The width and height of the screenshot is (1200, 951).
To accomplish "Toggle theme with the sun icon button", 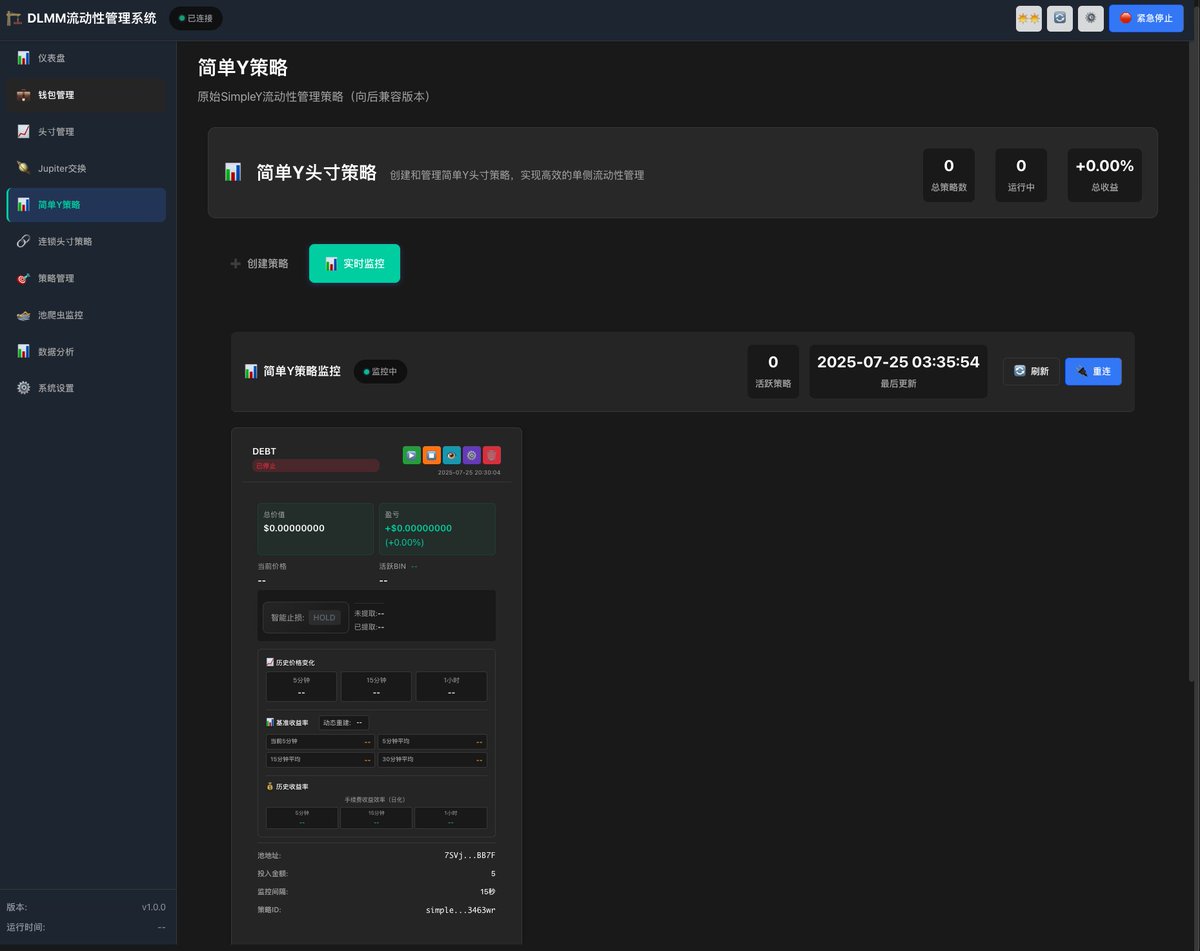I will [1028, 18].
